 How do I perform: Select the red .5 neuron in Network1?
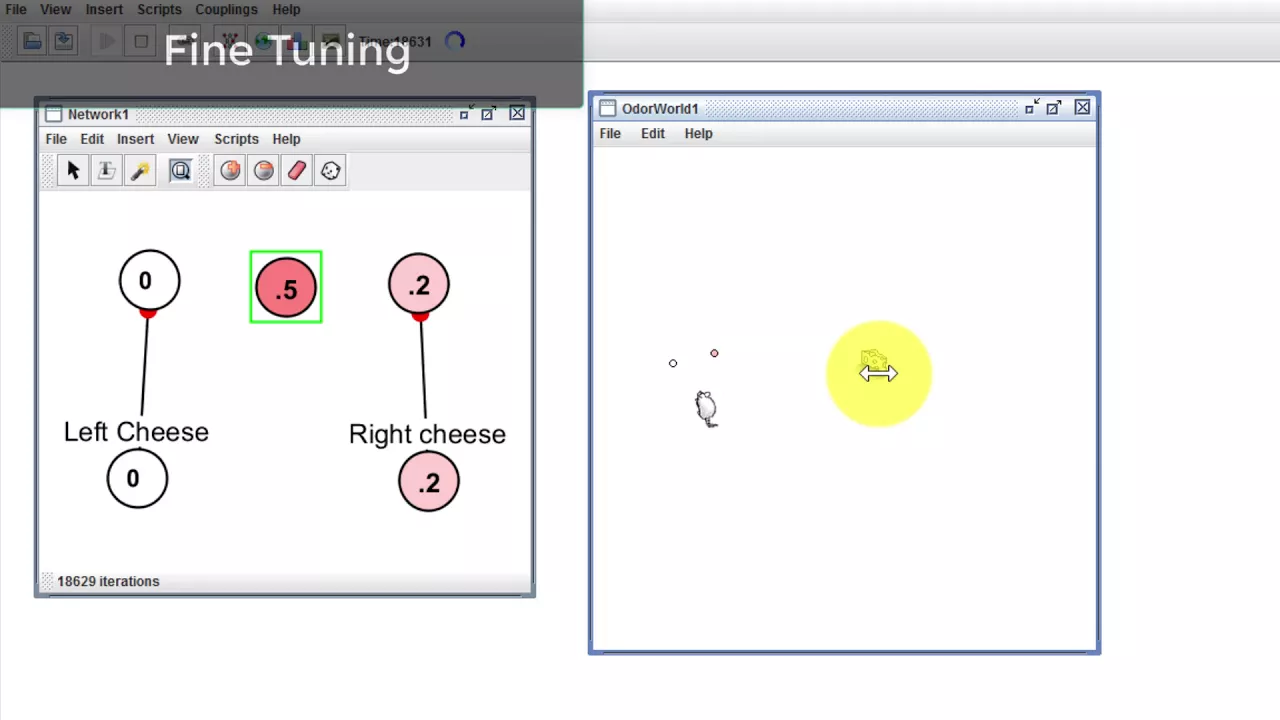[x=286, y=287]
